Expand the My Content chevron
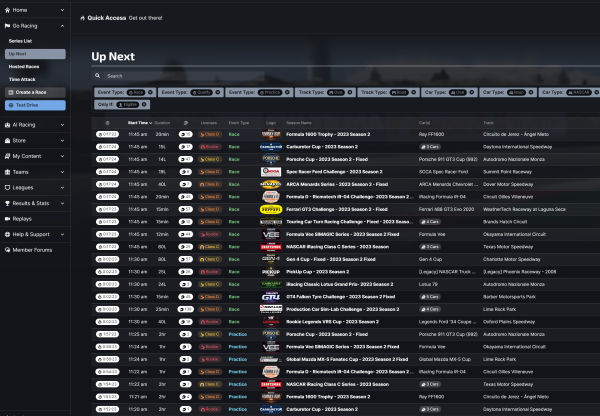This screenshot has width=600, height=416. tap(62, 156)
